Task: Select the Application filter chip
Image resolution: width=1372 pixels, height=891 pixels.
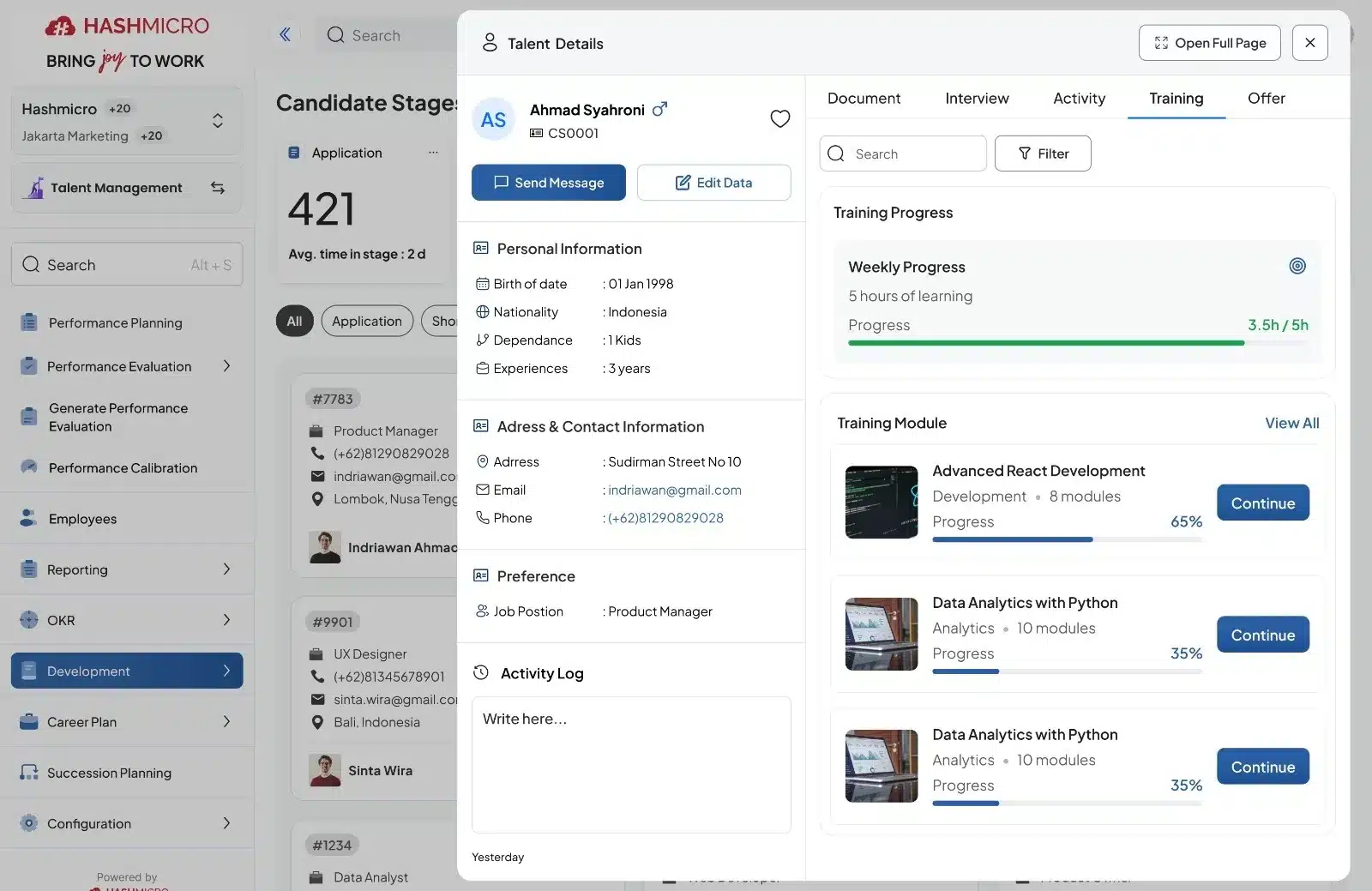Action: tap(367, 321)
